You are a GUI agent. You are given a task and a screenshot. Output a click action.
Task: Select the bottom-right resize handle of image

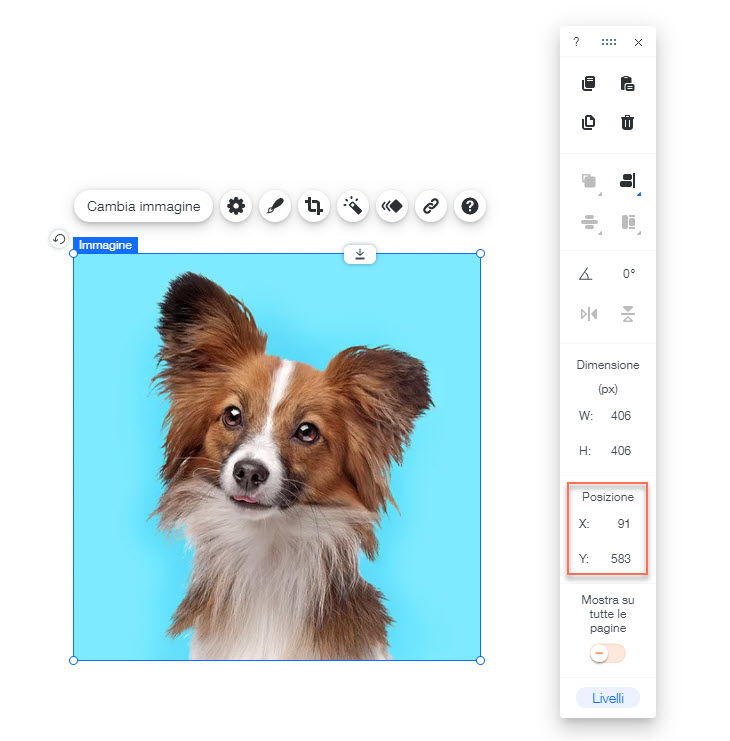(481, 661)
